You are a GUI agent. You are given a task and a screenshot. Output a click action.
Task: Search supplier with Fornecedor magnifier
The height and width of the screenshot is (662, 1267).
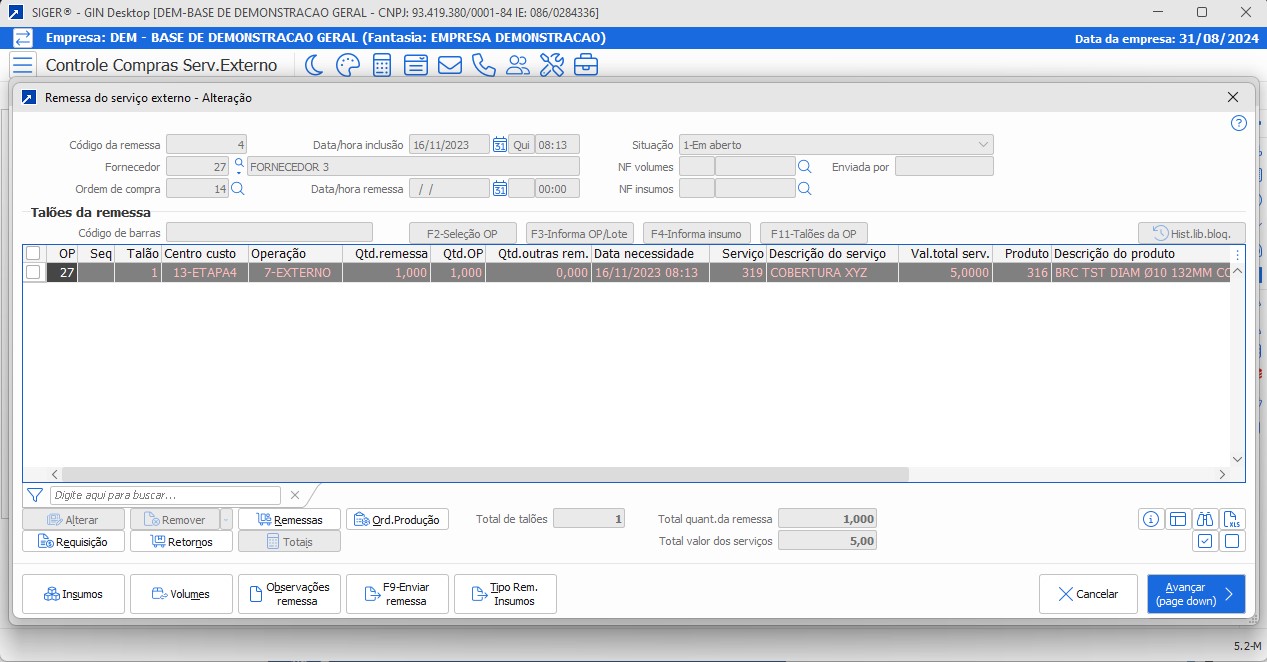[x=238, y=164]
